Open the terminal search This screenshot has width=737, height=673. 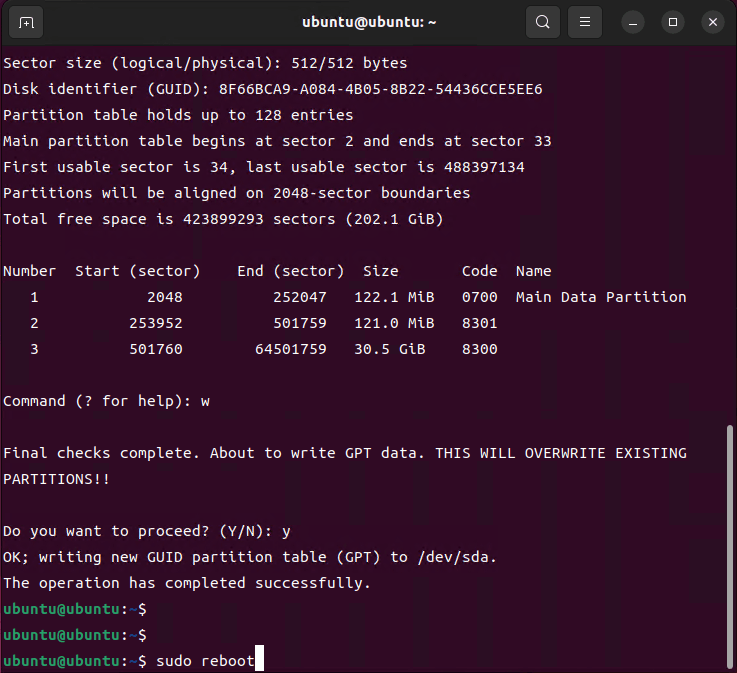[x=542, y=22]
